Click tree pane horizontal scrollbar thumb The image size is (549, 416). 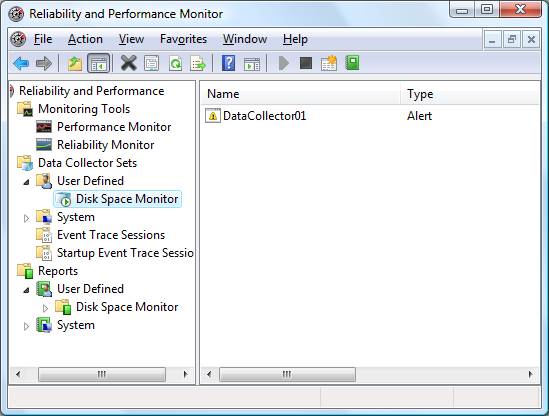(102, 374)
